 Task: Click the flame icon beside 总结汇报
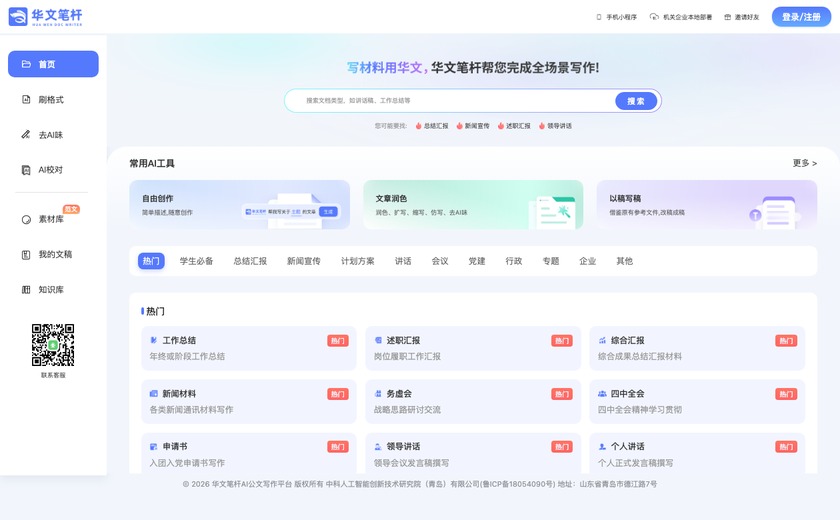click(x=418, y=126)
